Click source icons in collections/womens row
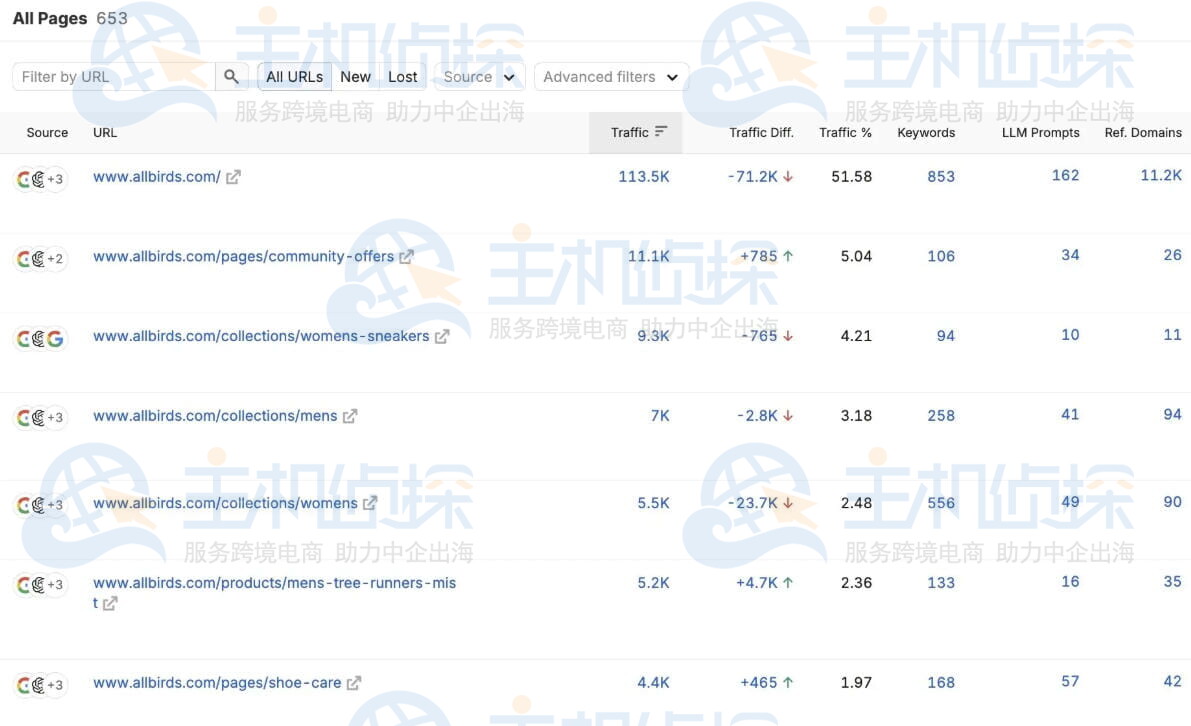Viewport: 1191px width, 726px height. click(x=40, y=505)
